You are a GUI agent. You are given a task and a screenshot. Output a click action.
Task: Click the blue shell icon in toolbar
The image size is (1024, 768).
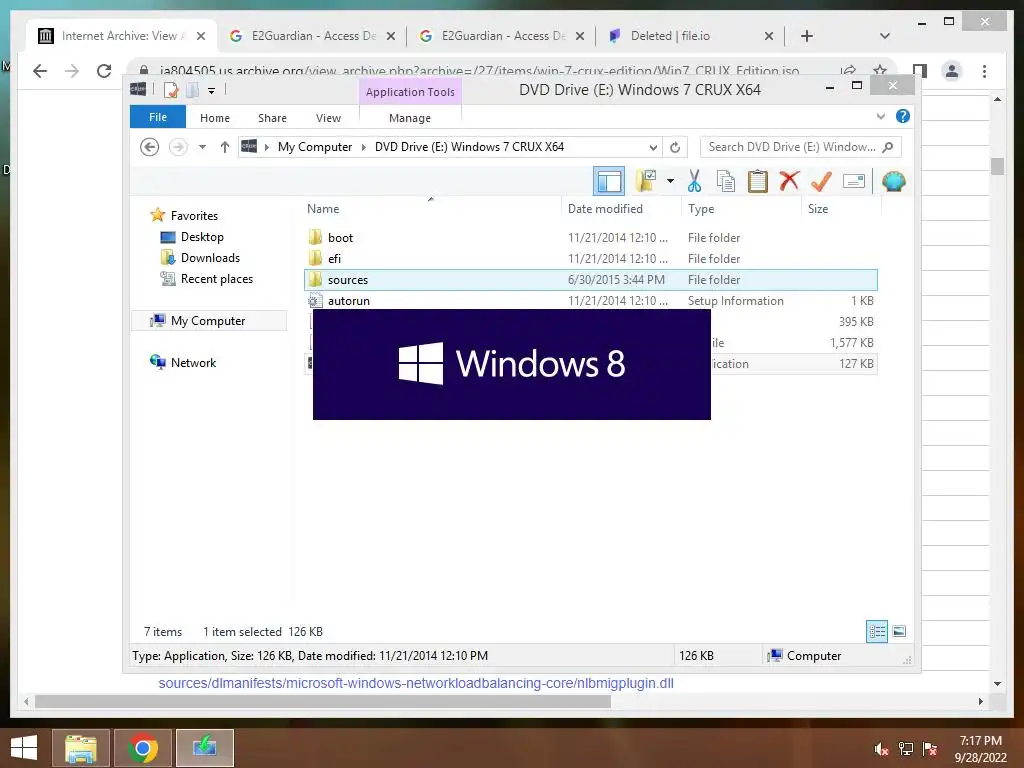click(x=893, y=181)
